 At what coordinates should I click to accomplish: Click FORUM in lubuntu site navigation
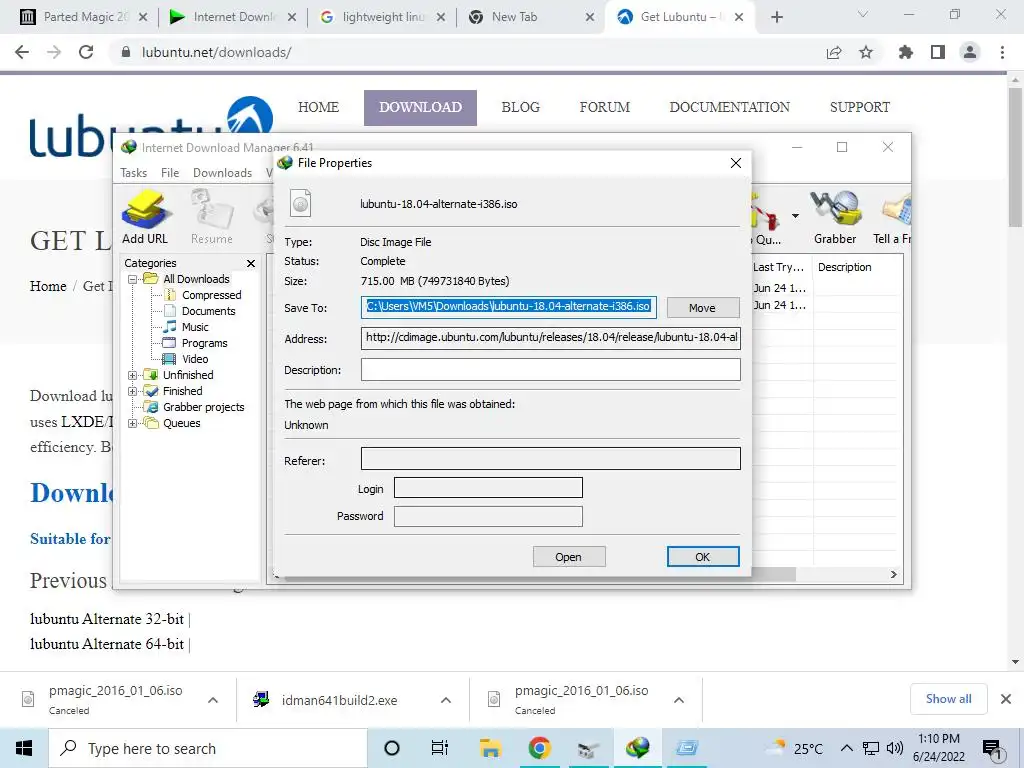pyautogui.click(x=605, y=107)
